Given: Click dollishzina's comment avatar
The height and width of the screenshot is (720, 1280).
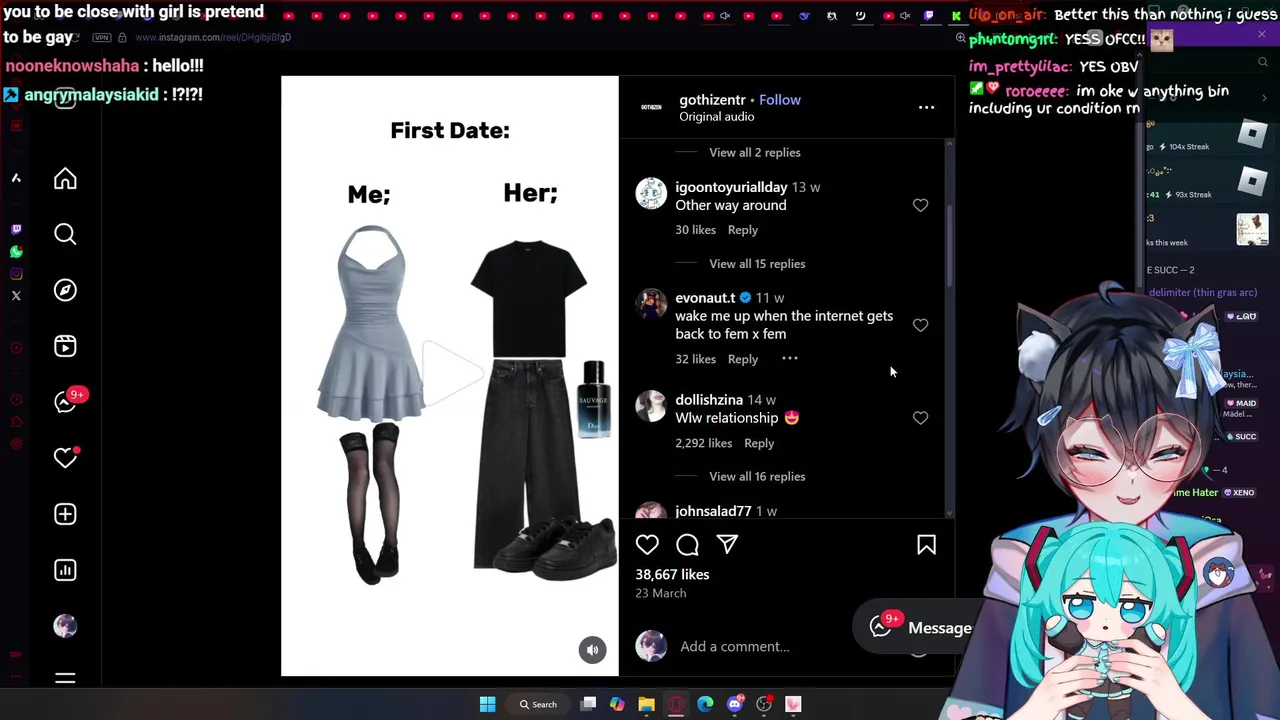Looking at the screenshot, I should coord(651,406).
